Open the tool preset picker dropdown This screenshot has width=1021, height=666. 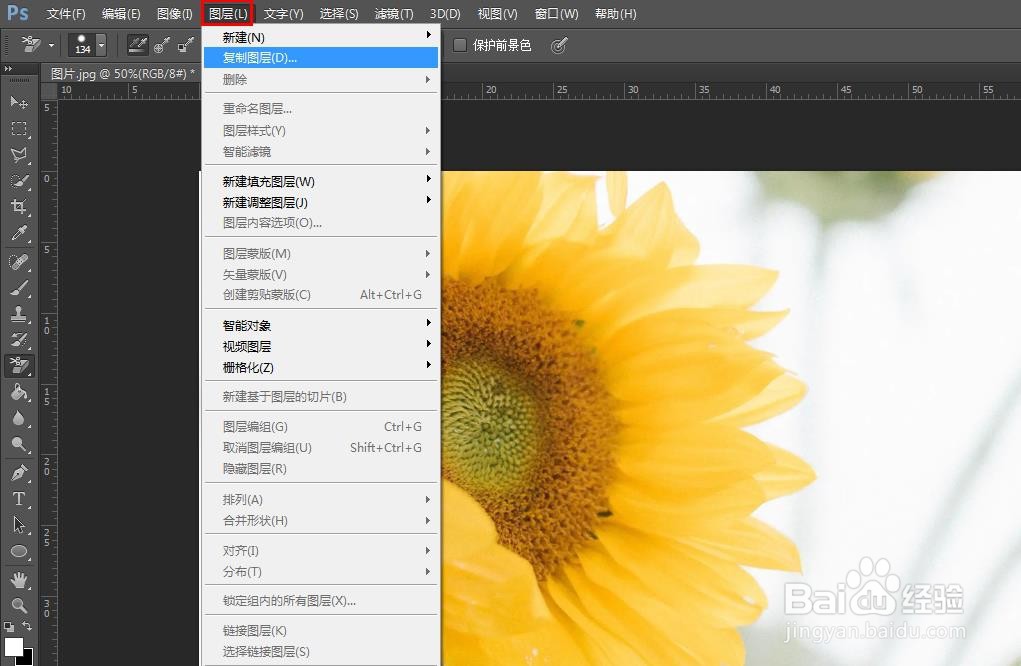(x=51, y=45)
